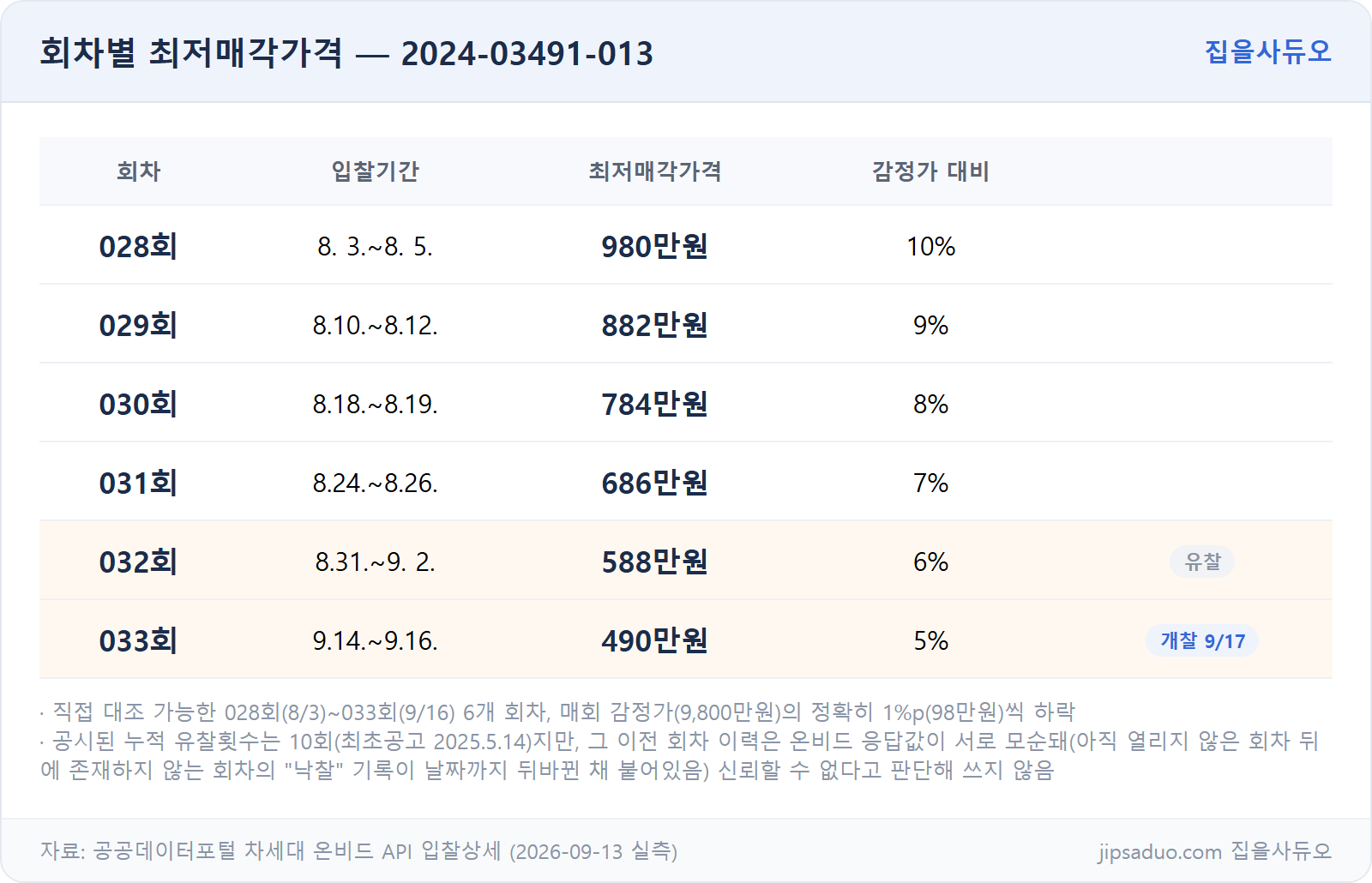This screenshot has height=883, width=1372.
Task: Click the 031회 round cell
Action: [x=139, y=483]
